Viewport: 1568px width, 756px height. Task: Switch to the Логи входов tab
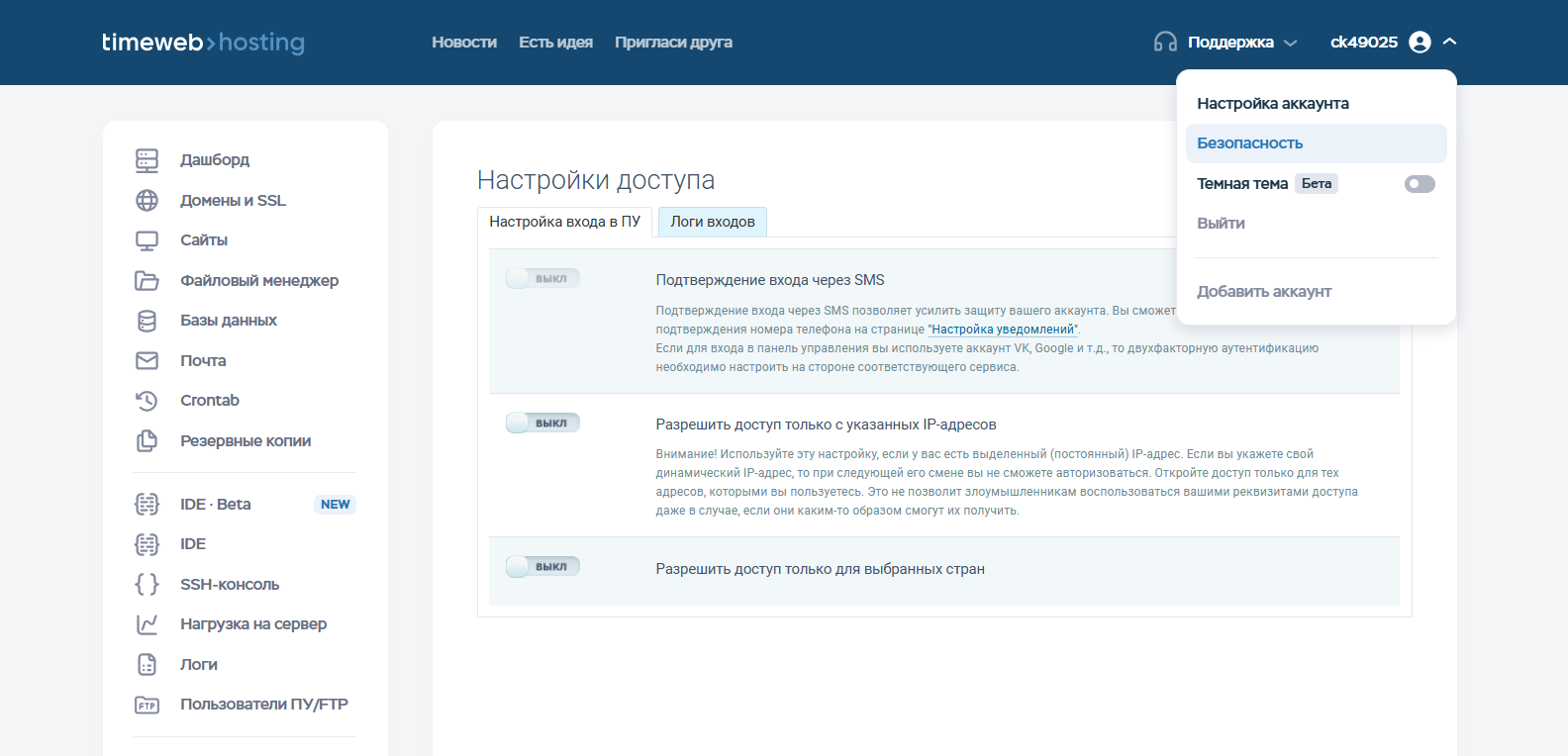click(x=712, y=222)
